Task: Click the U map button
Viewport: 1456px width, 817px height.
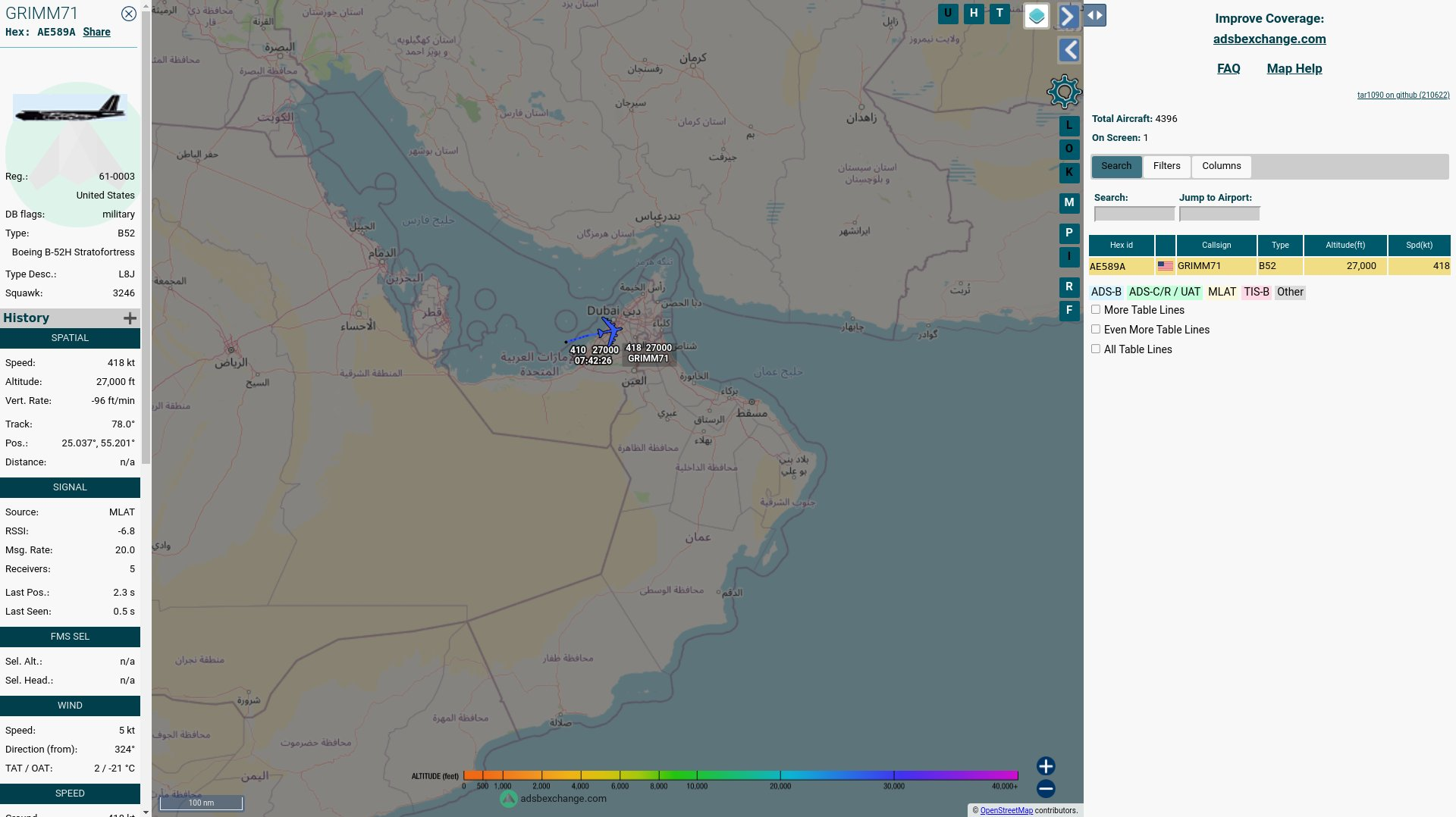Action: pos(948,14)
